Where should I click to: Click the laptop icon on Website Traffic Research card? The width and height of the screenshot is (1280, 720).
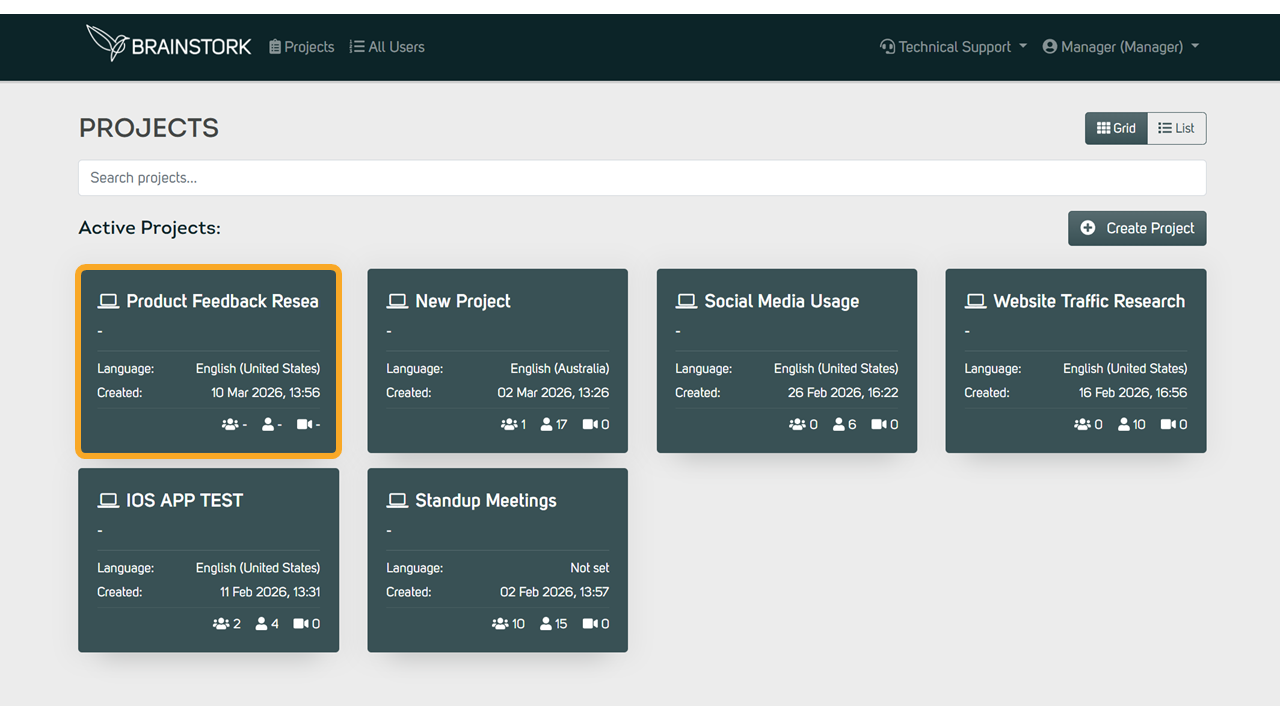pyautogui.click(x=975, y=301)
